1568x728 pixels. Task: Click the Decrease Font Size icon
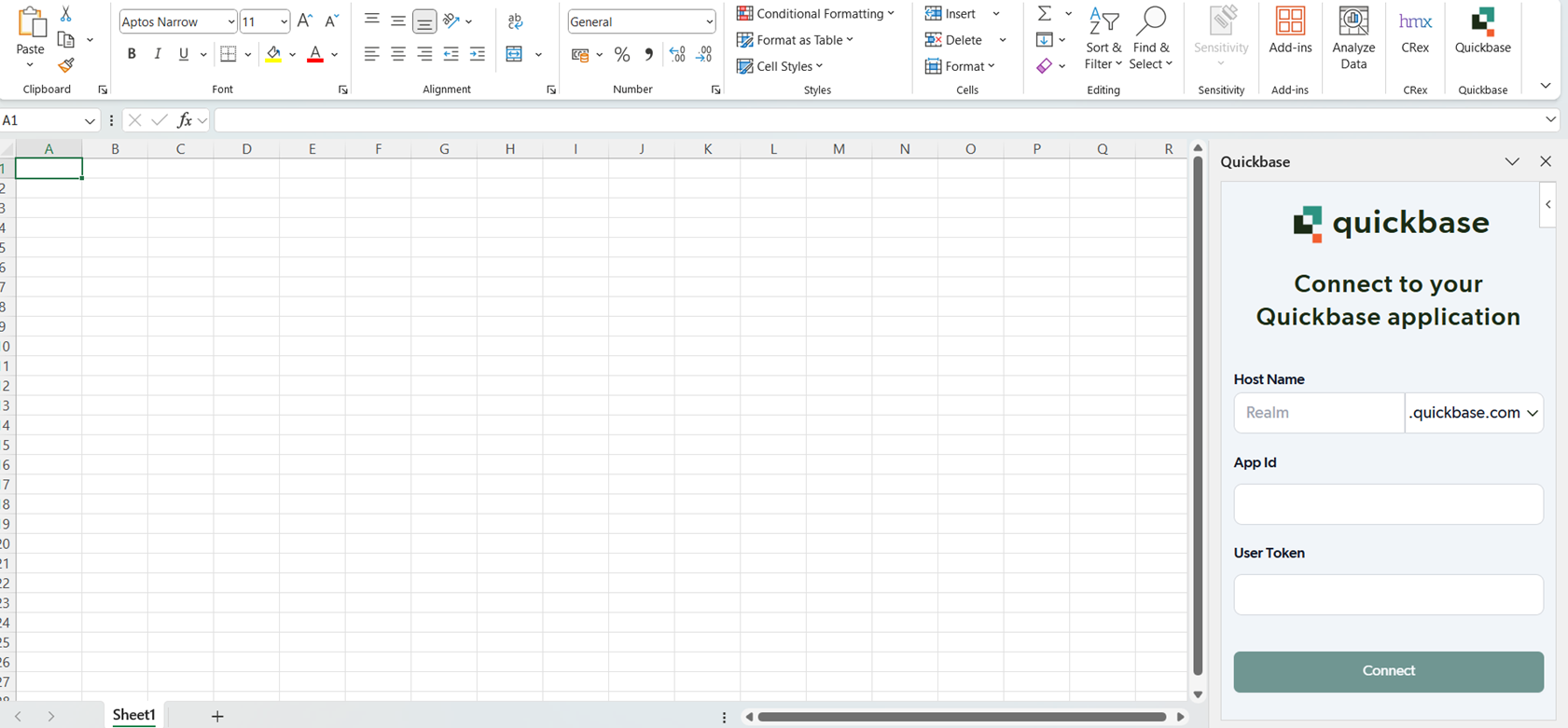[x=331, y=21]
